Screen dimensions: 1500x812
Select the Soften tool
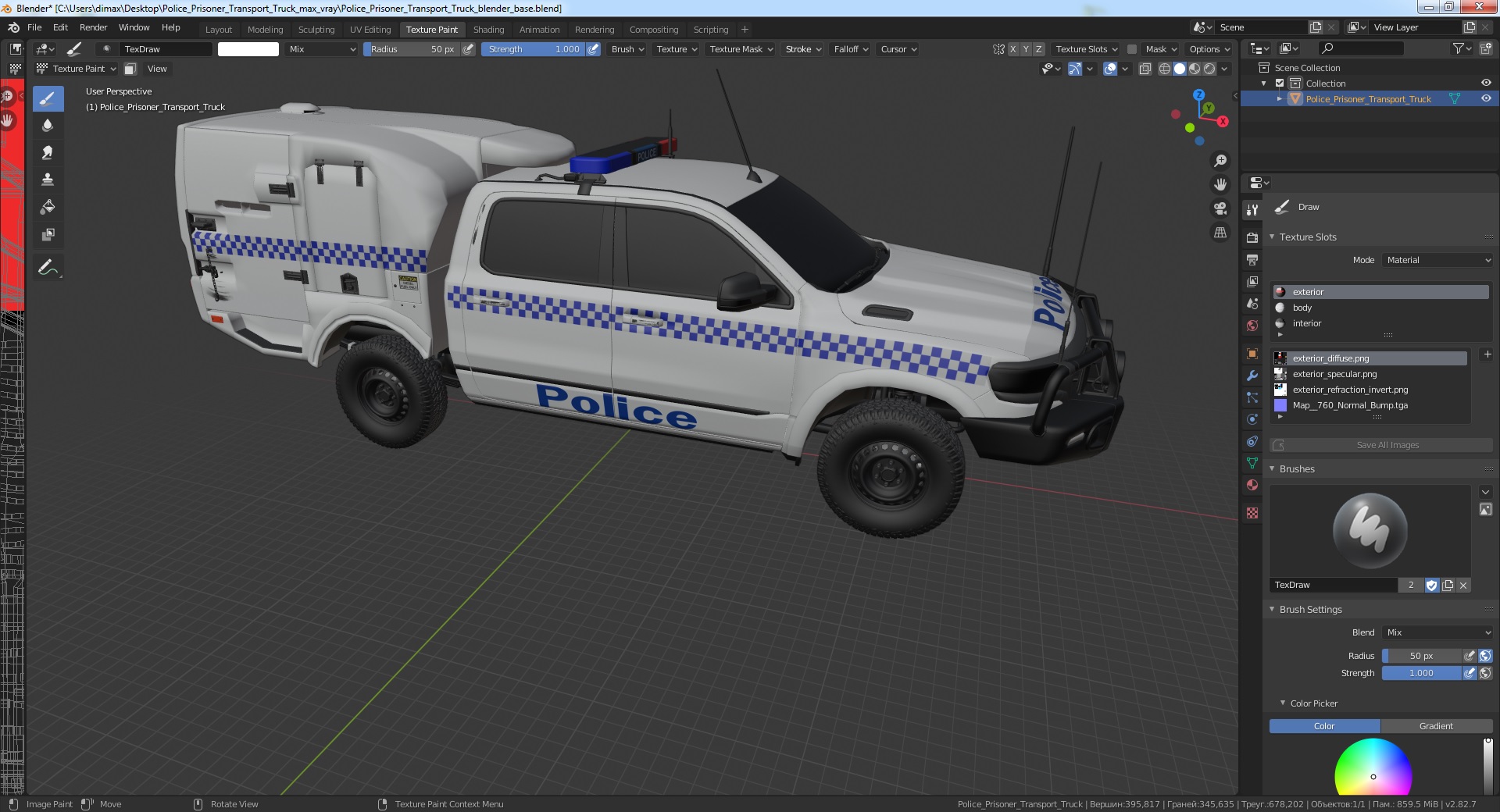48,125
